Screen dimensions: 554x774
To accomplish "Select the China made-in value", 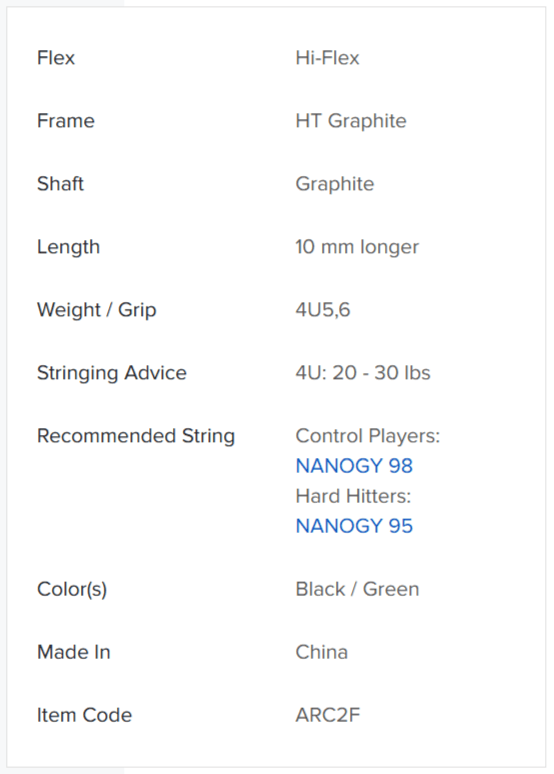I will (321, 652).
